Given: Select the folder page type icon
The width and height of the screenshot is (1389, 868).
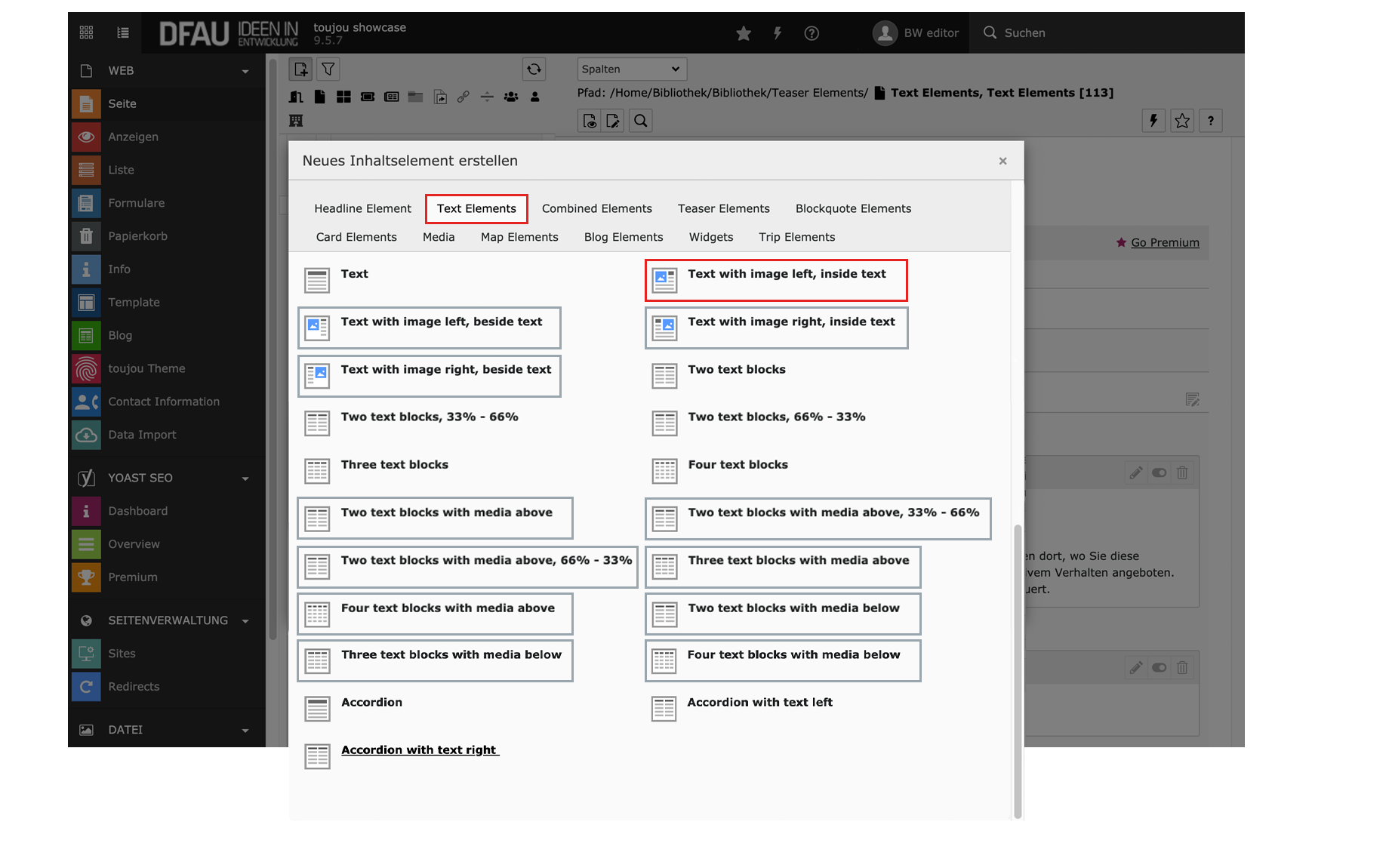Looking at the screenshot, I should (x=416, y=97).
